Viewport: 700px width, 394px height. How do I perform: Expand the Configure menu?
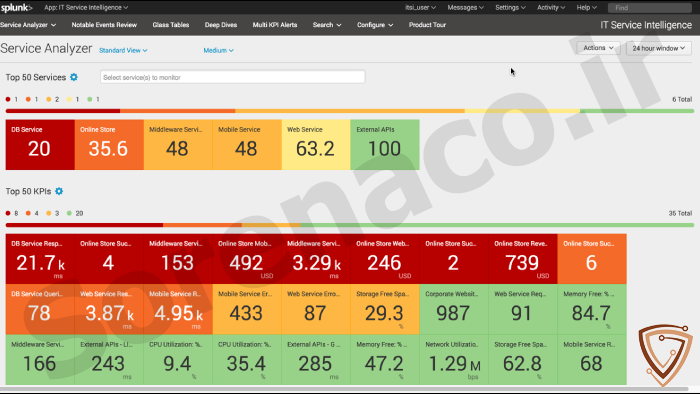pos(375,25)
